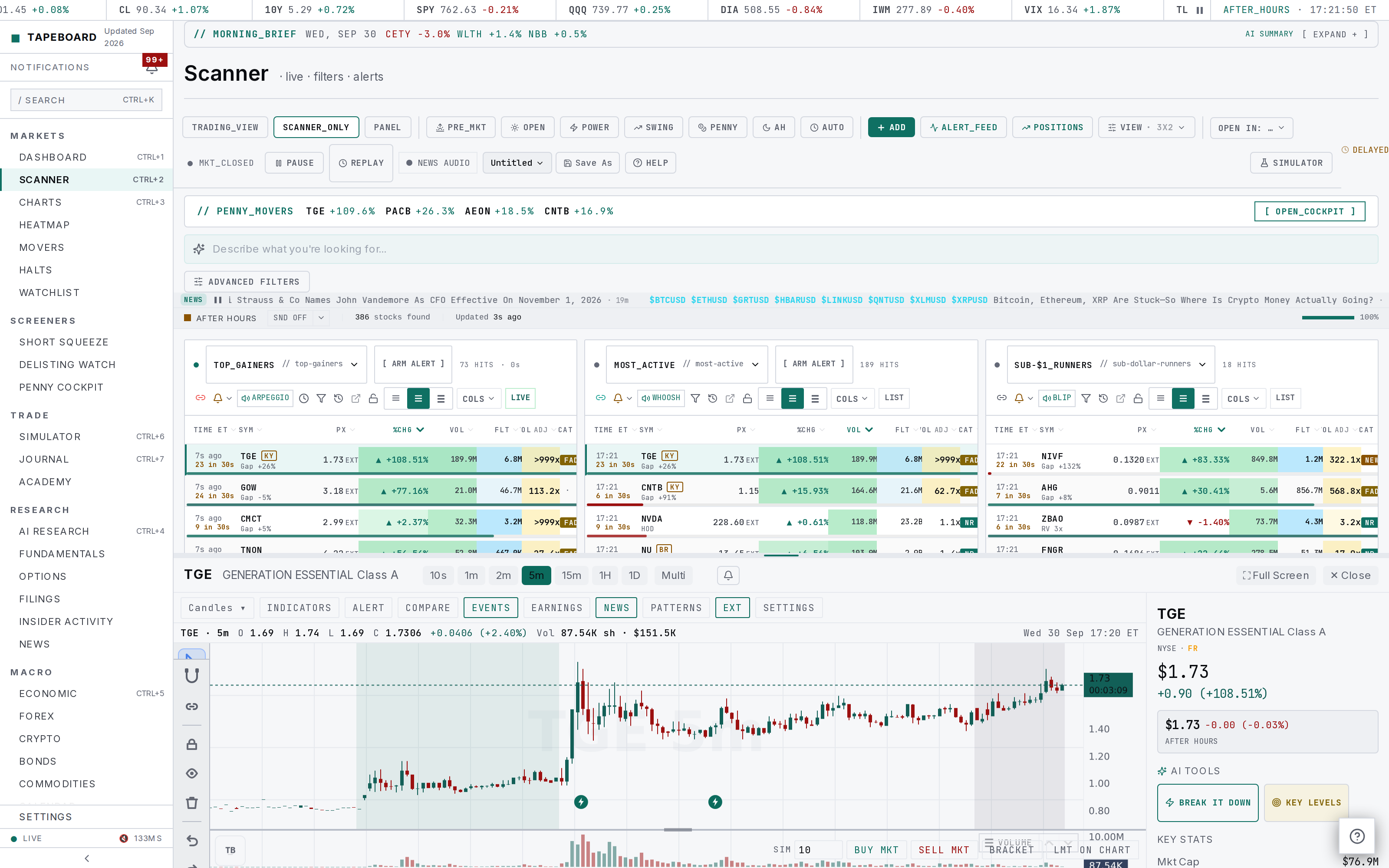Click the search field in sidebar
1389x868 pixels.
tap(86, 100)
